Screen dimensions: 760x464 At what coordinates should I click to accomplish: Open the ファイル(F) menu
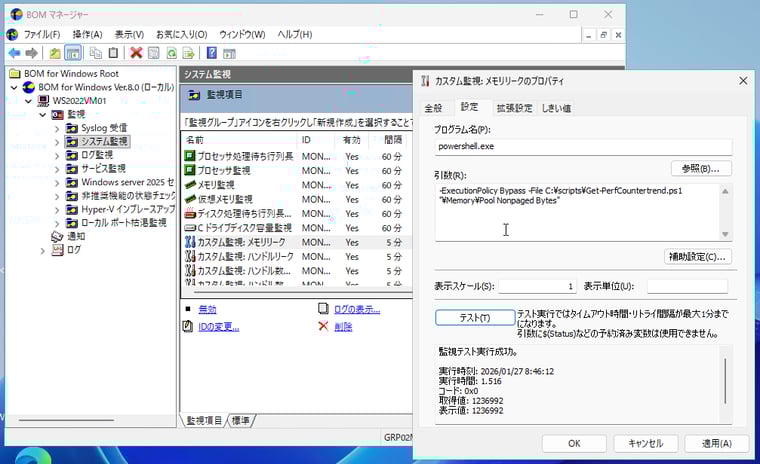[42, 34]
